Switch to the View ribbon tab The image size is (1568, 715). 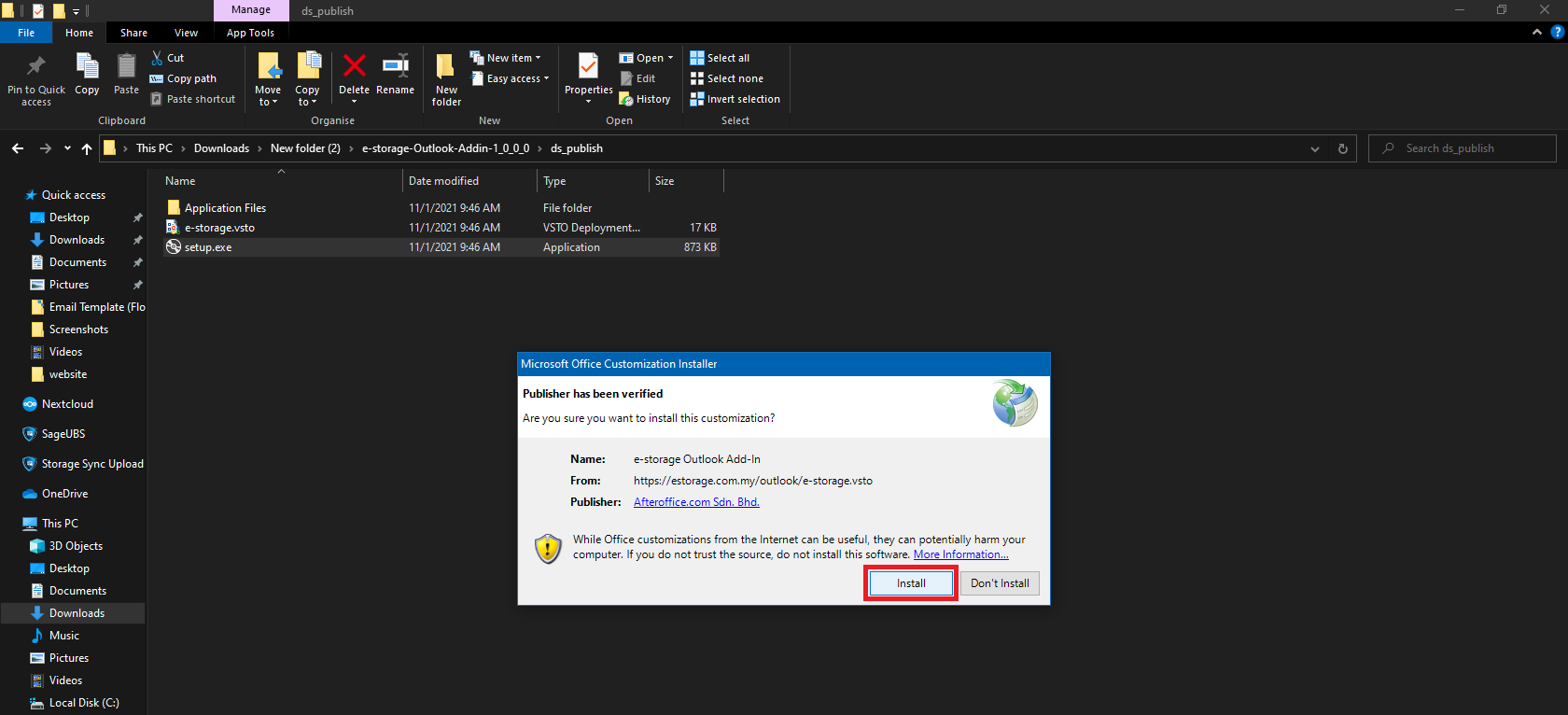tap(186, 33)
